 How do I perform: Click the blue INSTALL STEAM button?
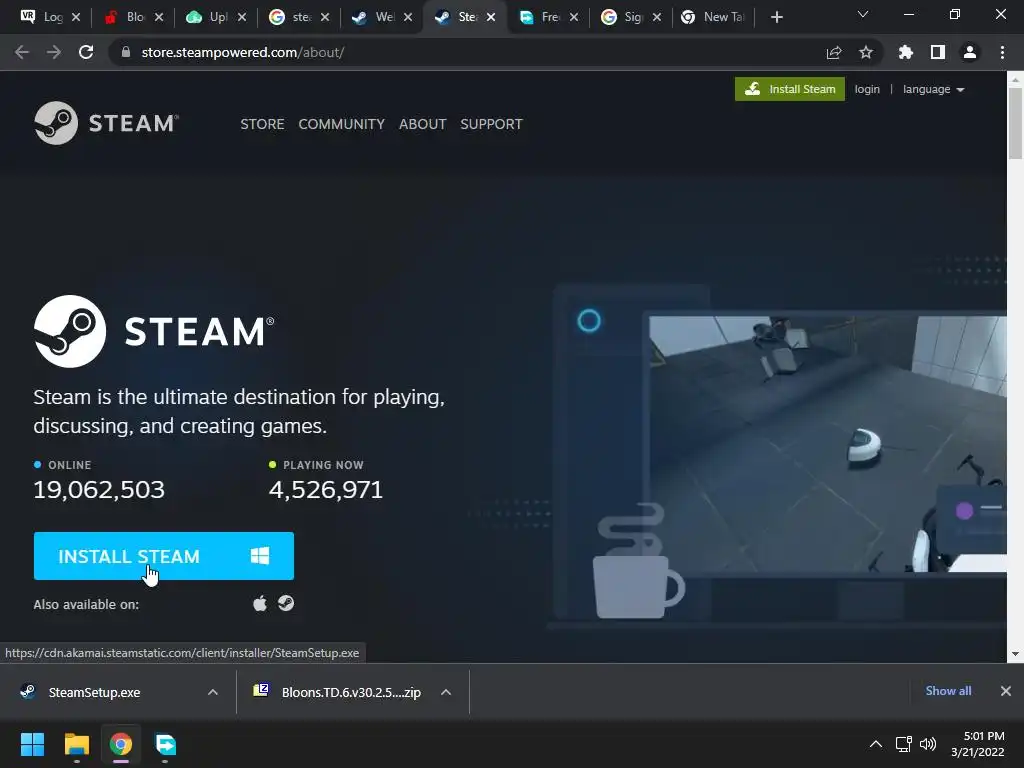point(164,556)
